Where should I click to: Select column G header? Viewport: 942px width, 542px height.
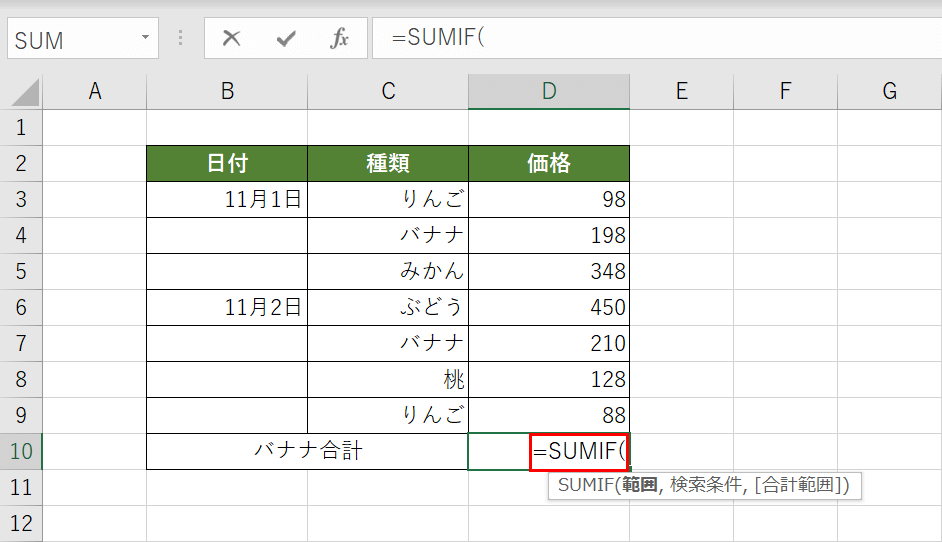click(x=889, y=91)
